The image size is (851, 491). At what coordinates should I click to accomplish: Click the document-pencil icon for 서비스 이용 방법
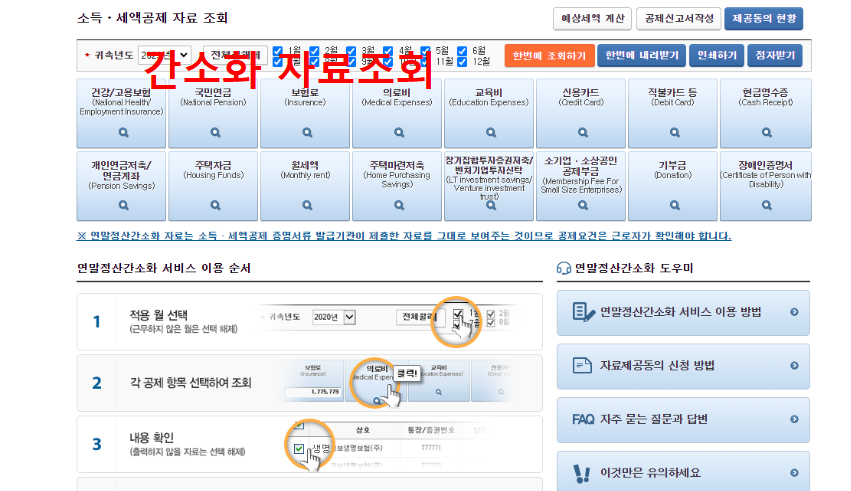click(583, 312)
